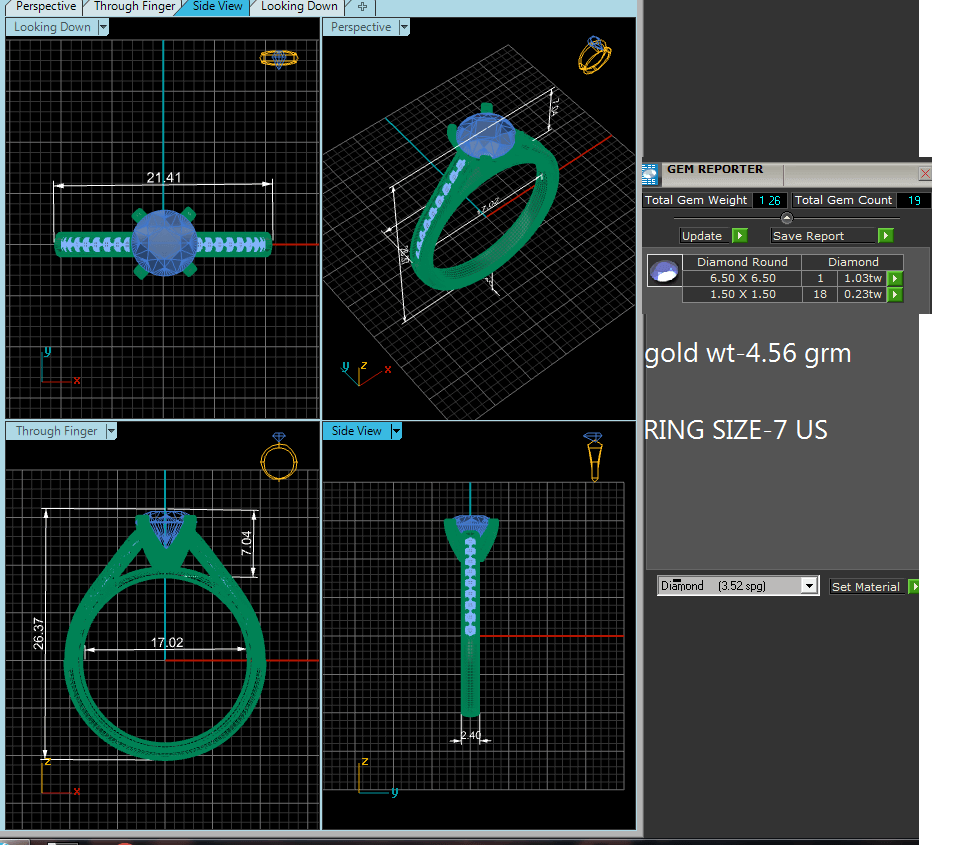Open the Looking Down viewport dropdown
The image size is (975, 845).
pos(103,28)
